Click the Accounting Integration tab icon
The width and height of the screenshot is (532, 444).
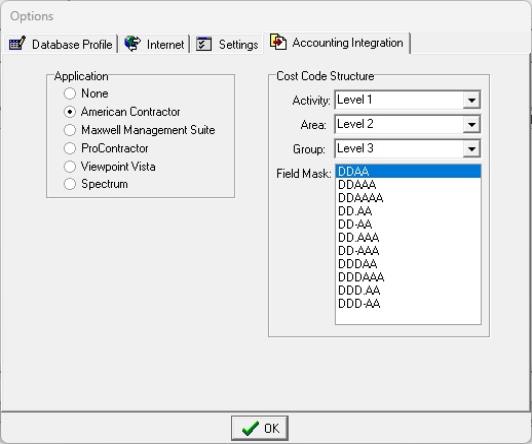(x=278, y=42)
